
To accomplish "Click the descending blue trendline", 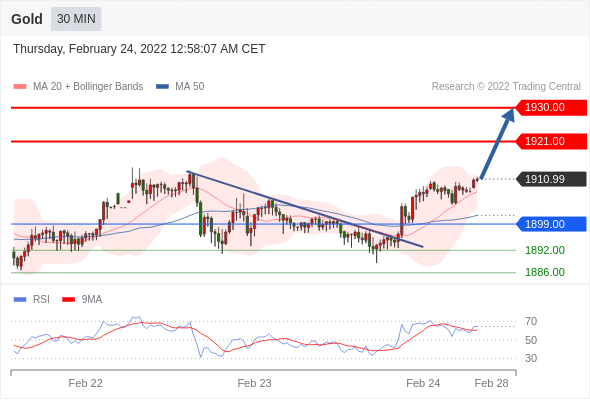I will [x=305, y=209].
